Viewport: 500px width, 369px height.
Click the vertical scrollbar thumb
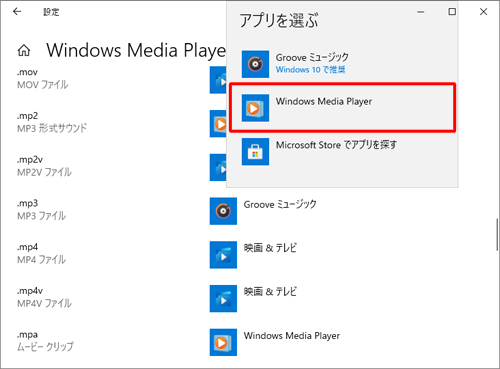pos(497,235)
